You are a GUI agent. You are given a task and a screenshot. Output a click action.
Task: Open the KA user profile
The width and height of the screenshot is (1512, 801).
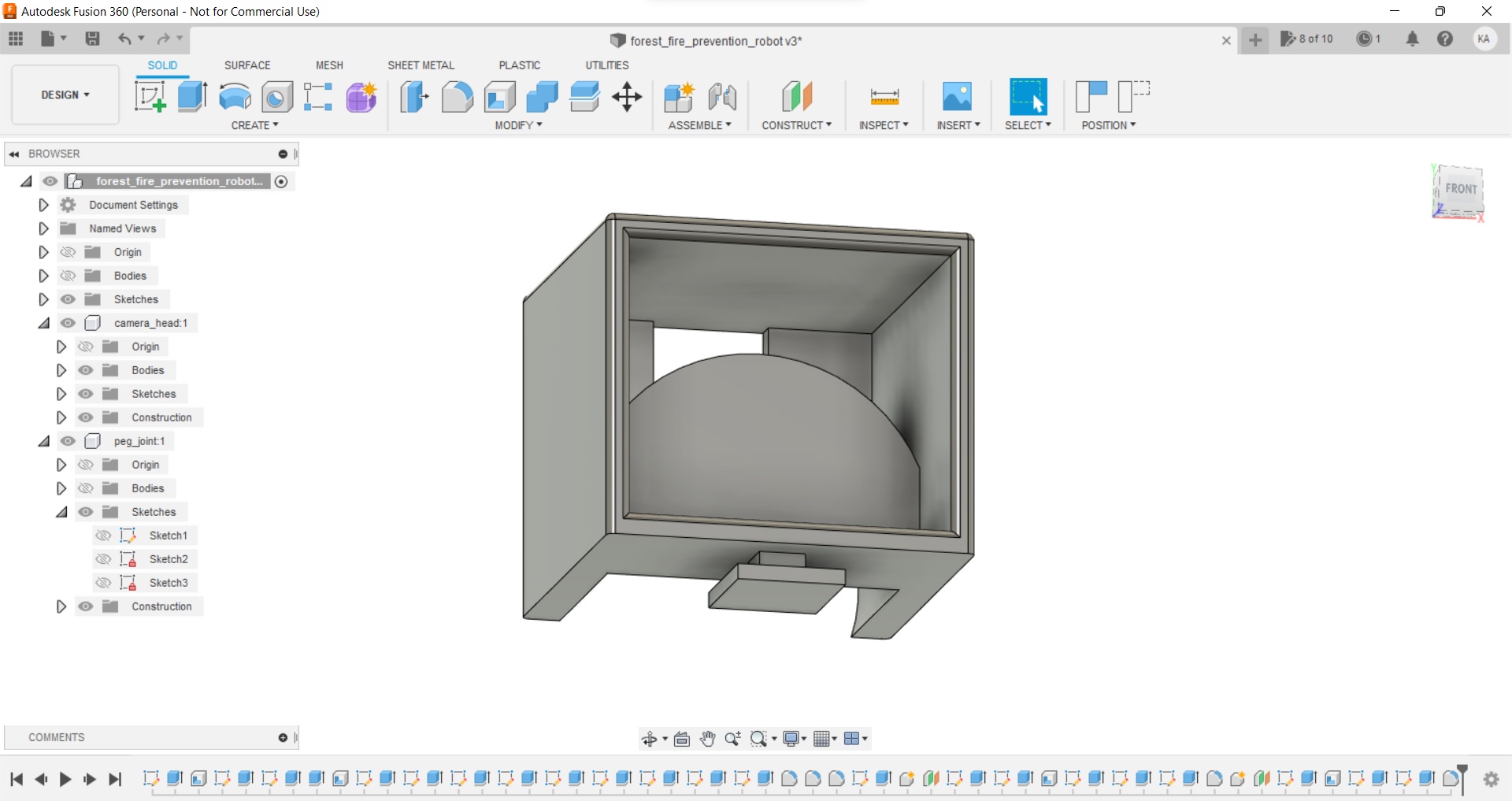[x=1484, y=39]
